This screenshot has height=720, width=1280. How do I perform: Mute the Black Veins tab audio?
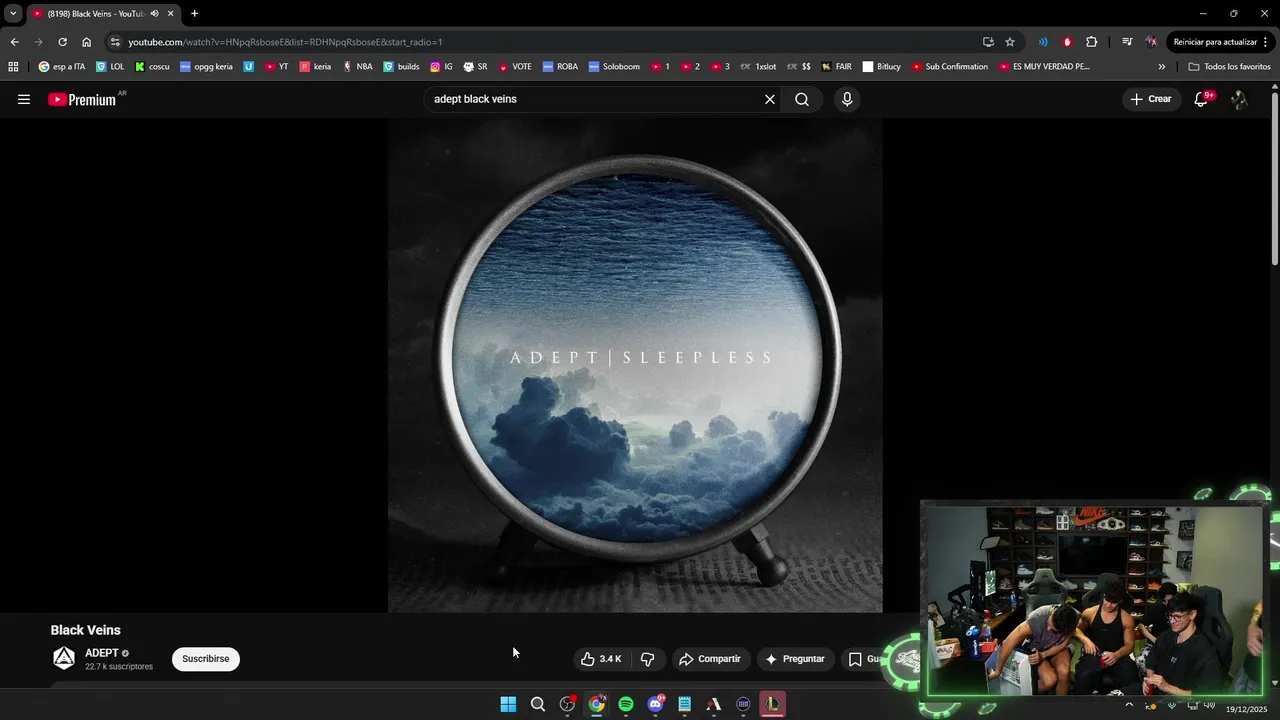pyautogui.click(x=155, y=13)
